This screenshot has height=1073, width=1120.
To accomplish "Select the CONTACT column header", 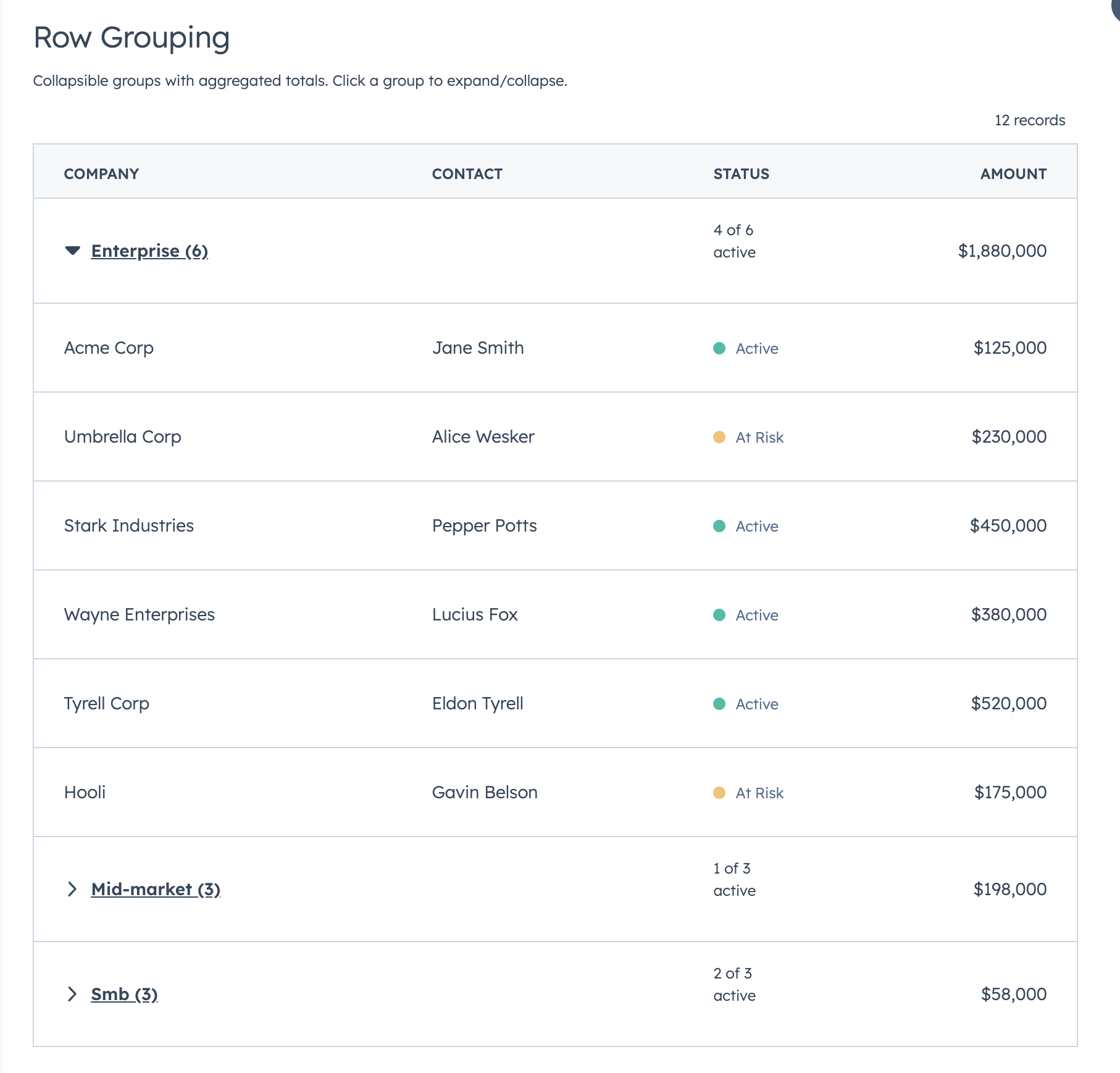I will pos(467,173).
